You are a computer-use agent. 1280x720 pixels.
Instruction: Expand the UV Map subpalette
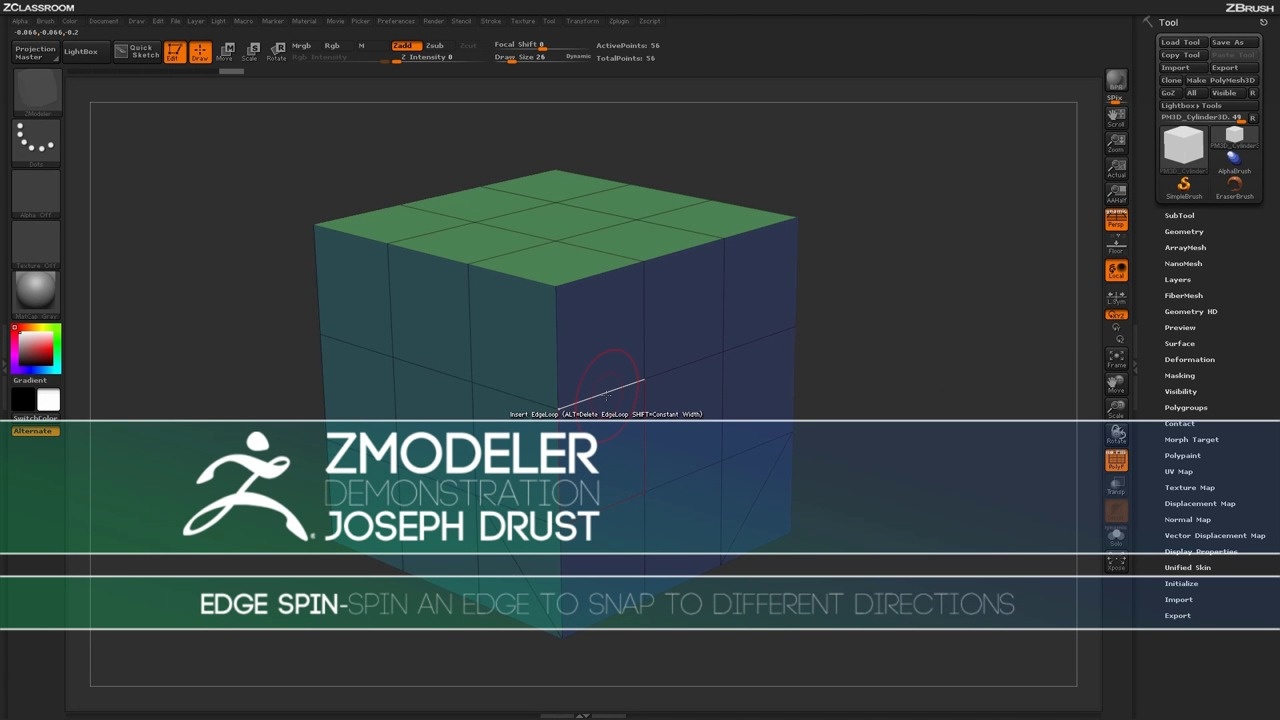coord(1178,472)
